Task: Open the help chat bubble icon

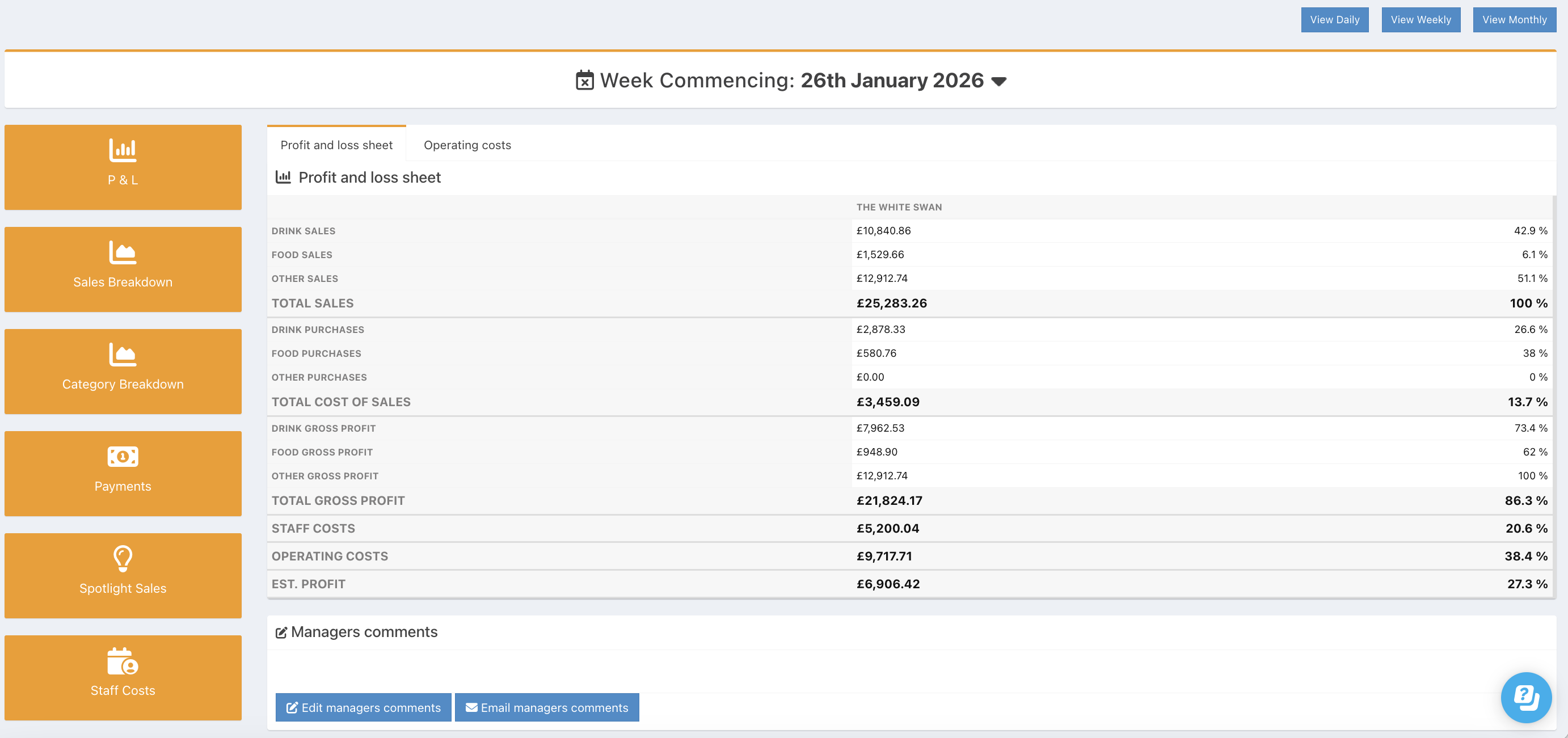Action: click(x=1525, y=697)
